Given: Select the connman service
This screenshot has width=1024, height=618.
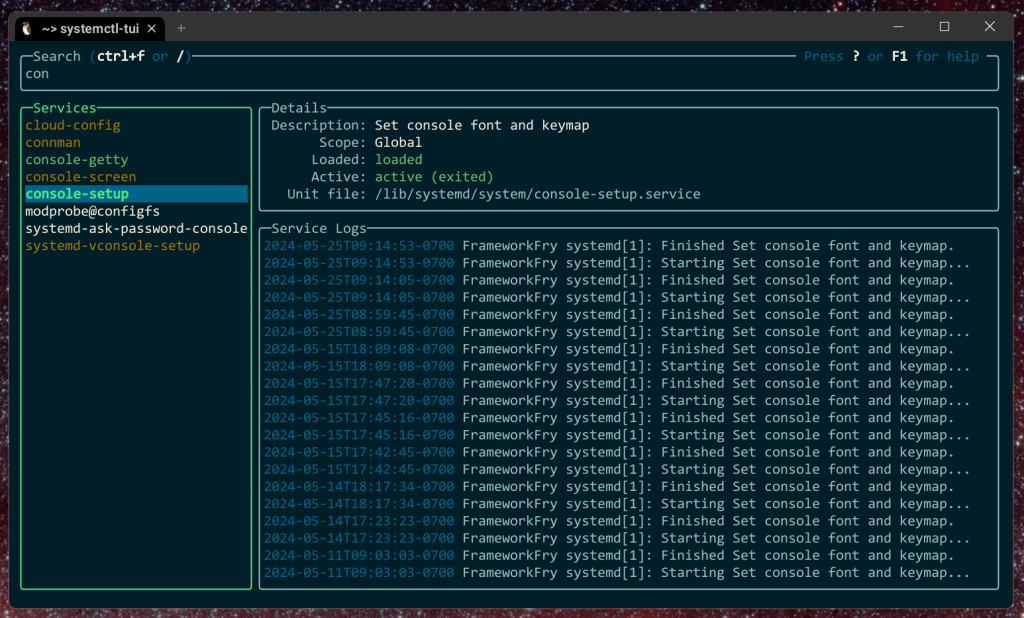Looking at the screenshot, I should [53, 143].
